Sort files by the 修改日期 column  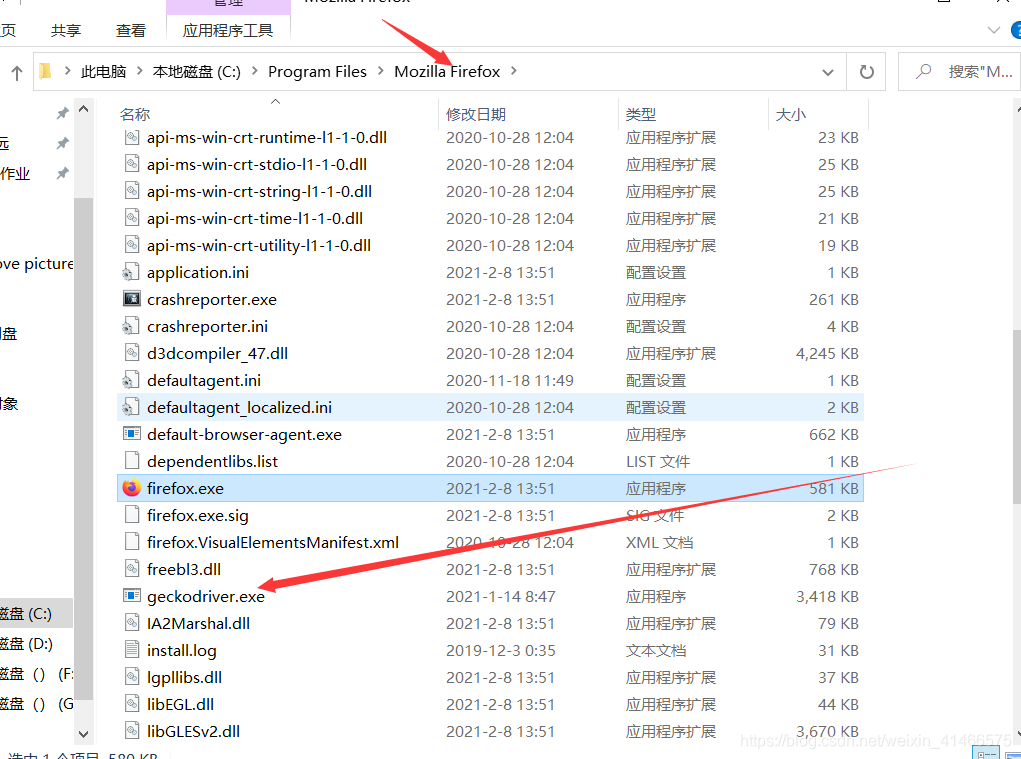476,115
